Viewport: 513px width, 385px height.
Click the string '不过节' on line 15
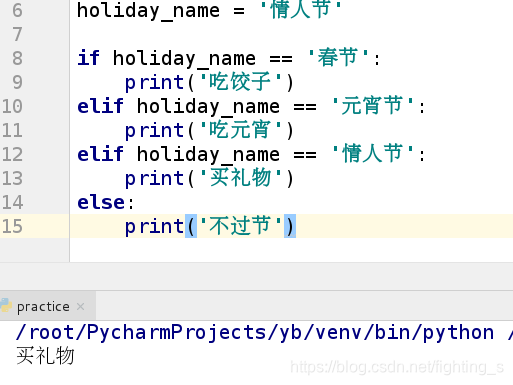[240, 225]
